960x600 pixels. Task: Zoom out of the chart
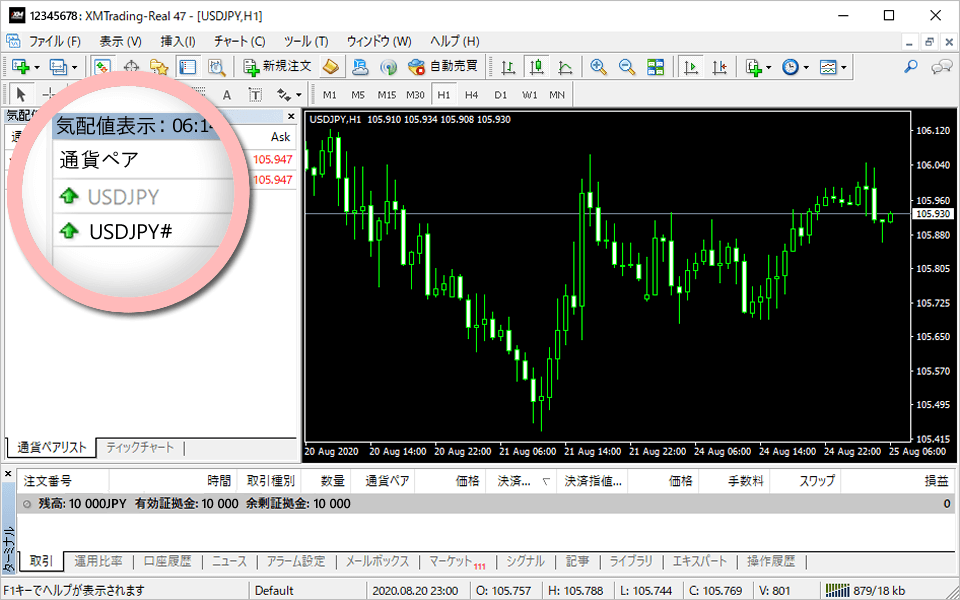(627, 67)
